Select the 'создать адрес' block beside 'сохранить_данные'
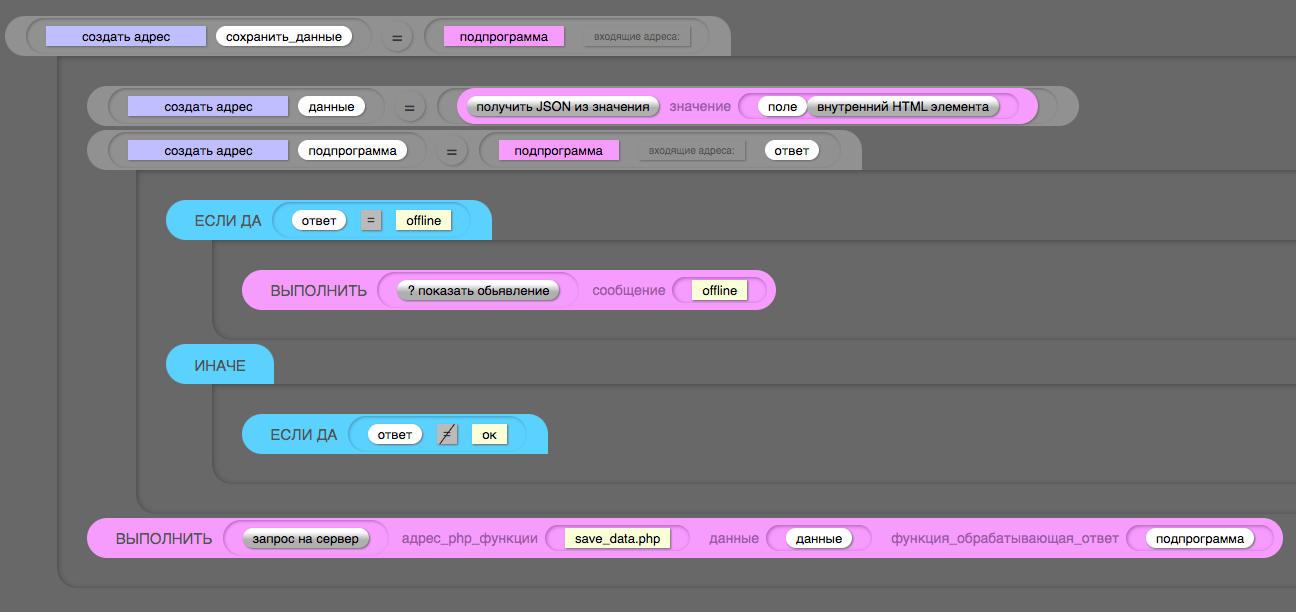The height and width of the screenshot is (612, 1296). point(126,36)
